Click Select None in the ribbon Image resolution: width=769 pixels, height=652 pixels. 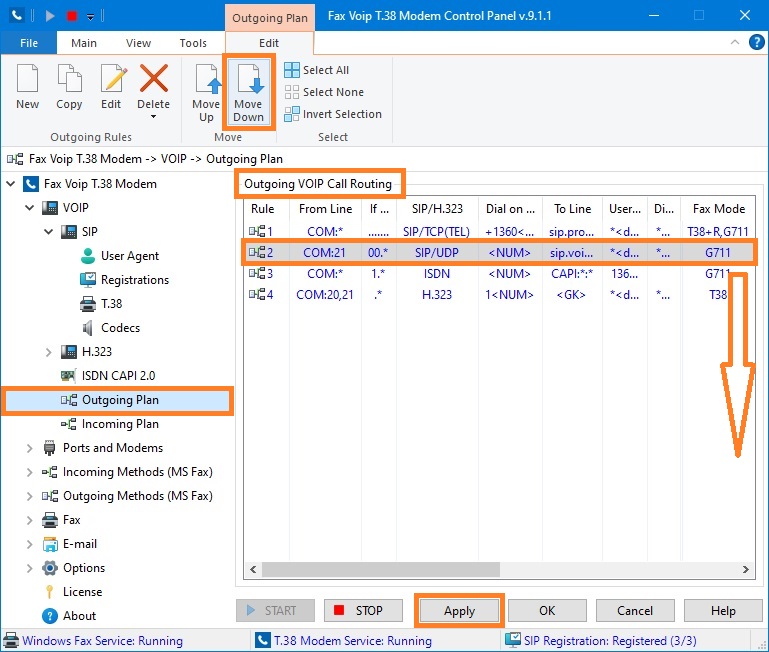pyautogui.click(x=324, y=92)
